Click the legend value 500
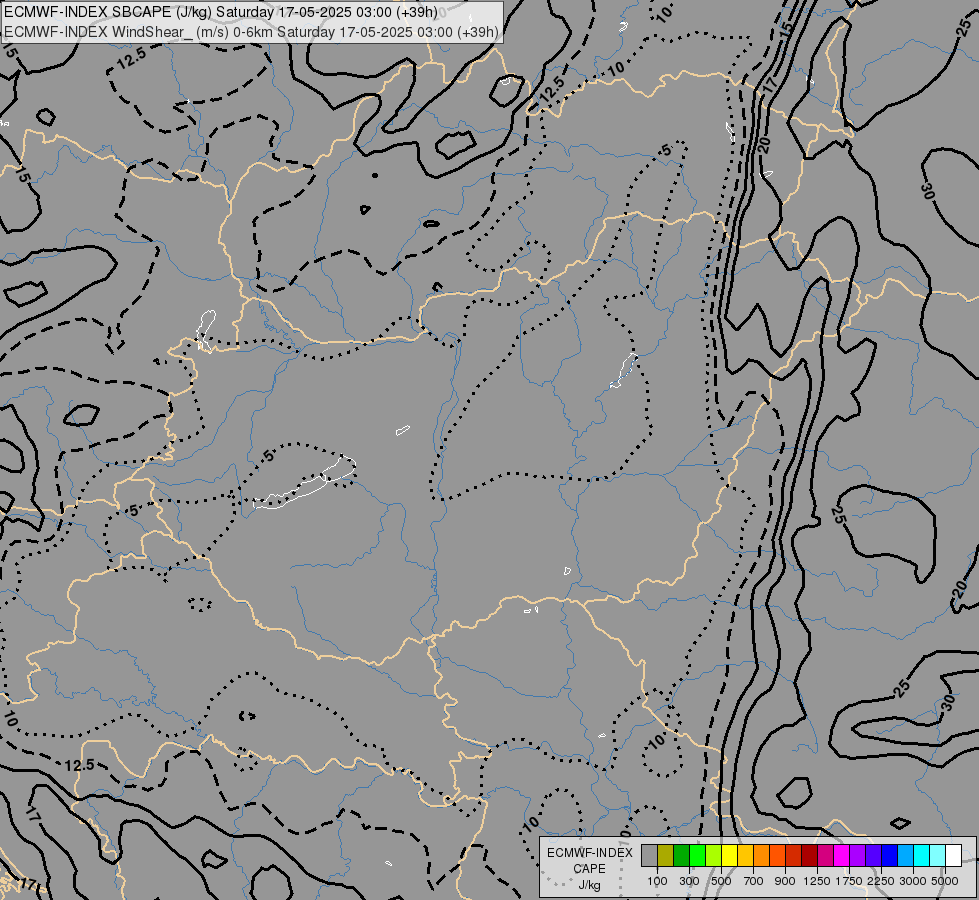 [721, 881]
